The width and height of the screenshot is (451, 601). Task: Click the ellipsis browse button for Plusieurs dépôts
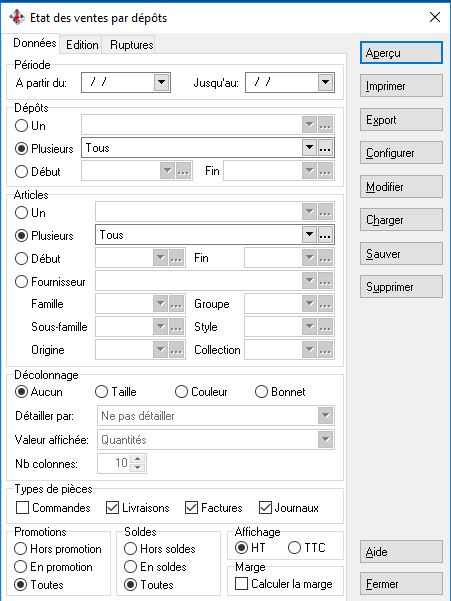(x=325, y=148)
